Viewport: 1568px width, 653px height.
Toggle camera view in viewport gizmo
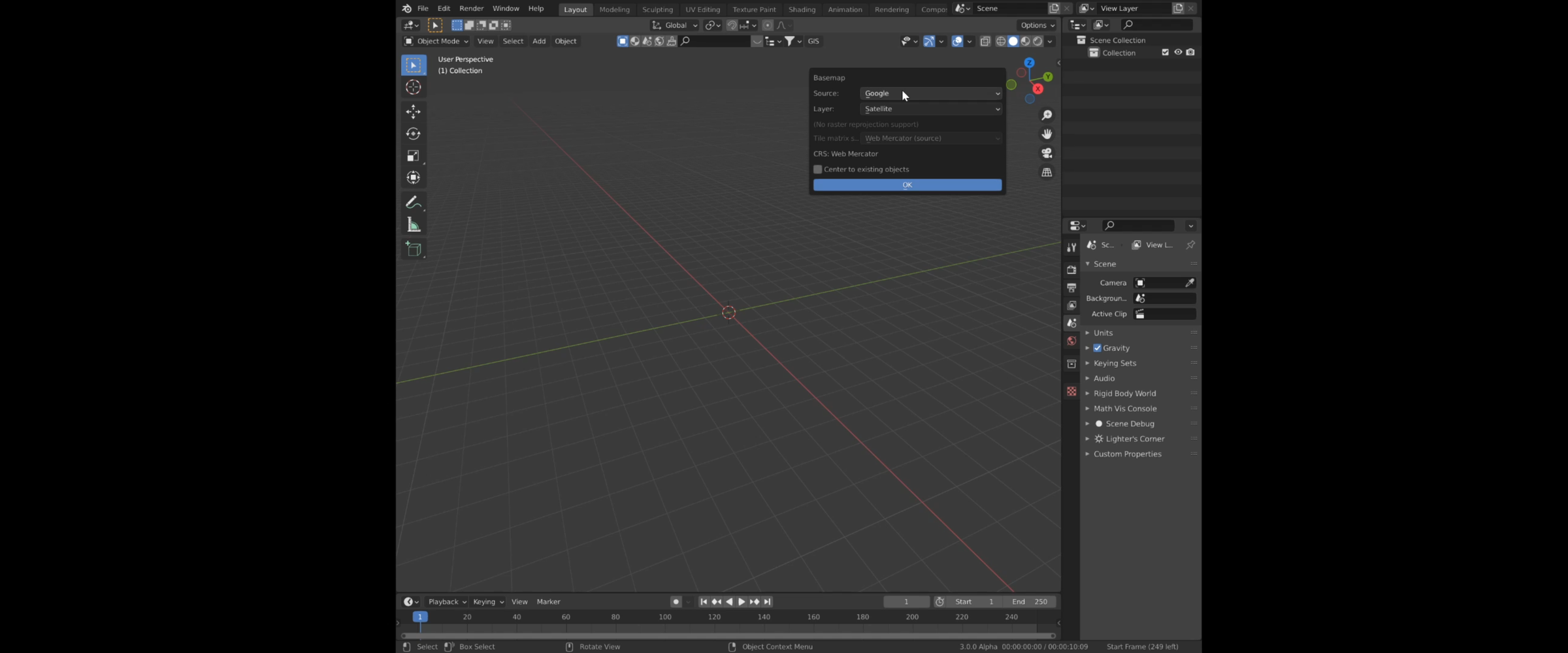click(1047, 153)
